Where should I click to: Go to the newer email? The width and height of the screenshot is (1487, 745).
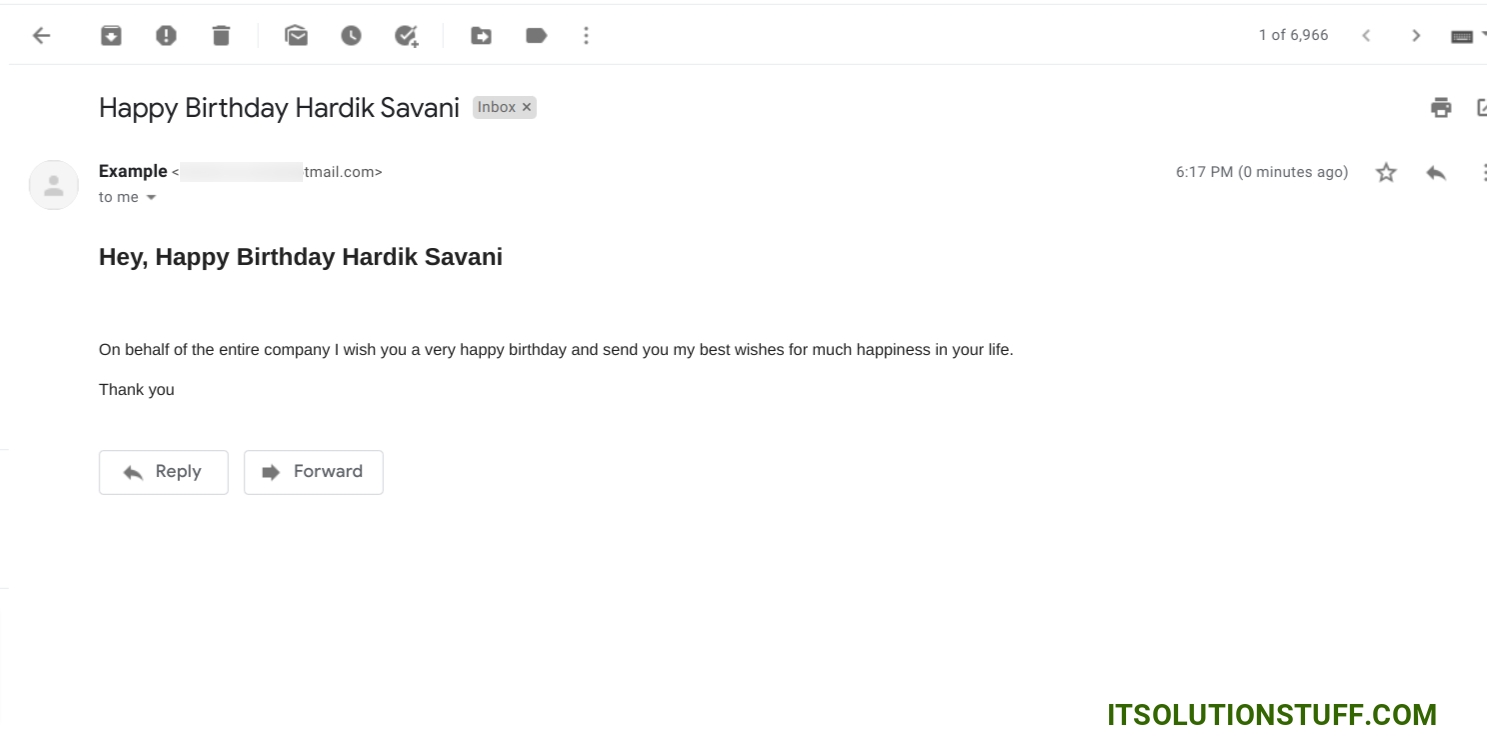pyautogui.click(x=1366, y=36)
